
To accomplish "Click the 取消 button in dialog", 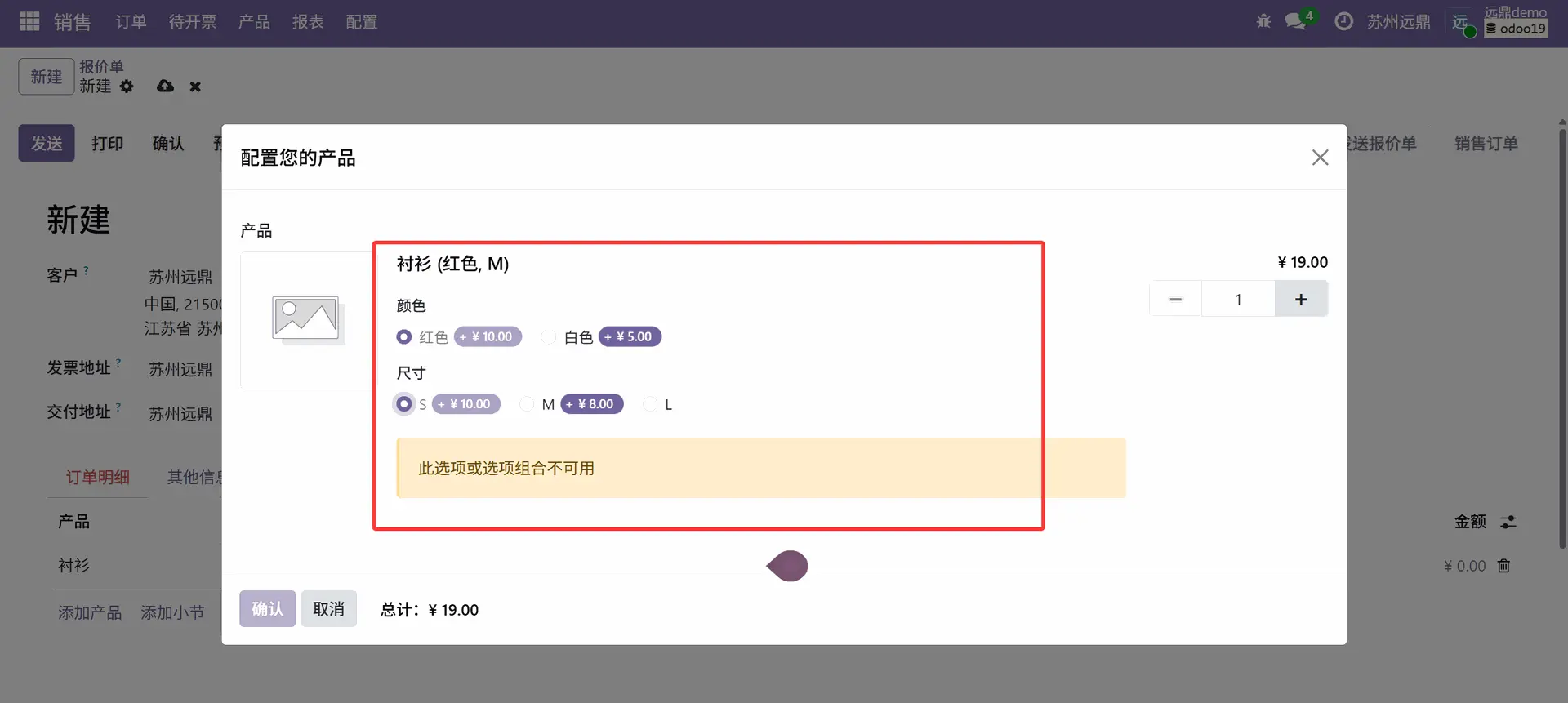I will (x=328, y=609).
